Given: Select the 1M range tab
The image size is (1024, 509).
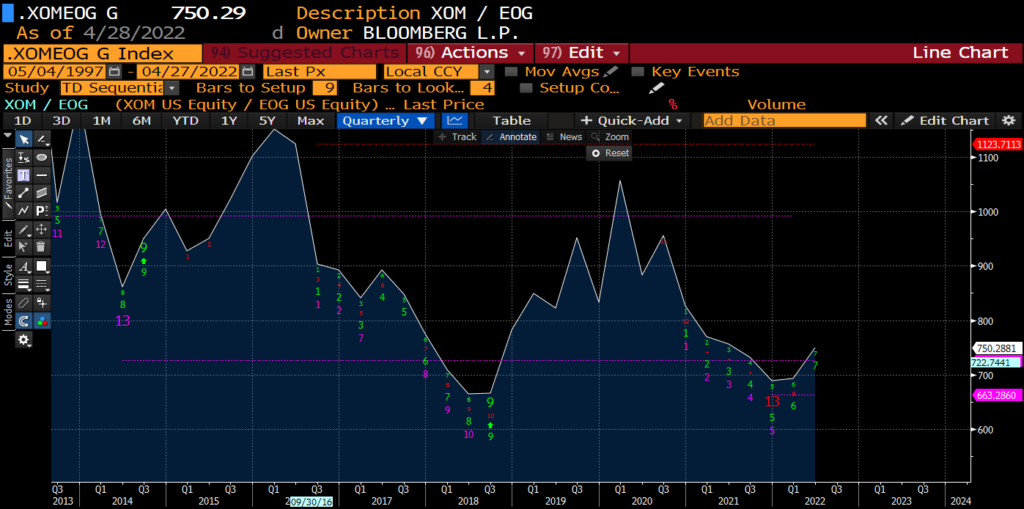Looking at the screenshot, I should click(x=101, y=121).
